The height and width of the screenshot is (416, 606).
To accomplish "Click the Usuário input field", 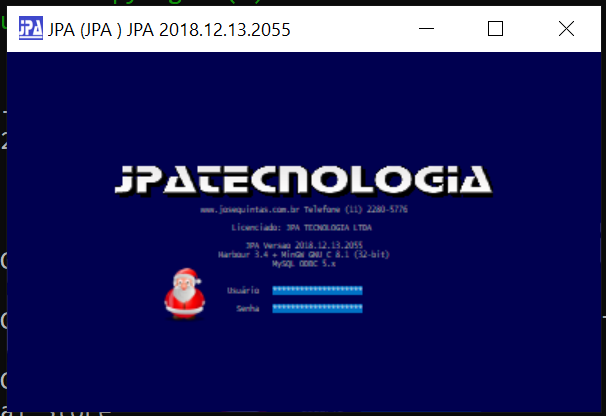I will (317, 290).
